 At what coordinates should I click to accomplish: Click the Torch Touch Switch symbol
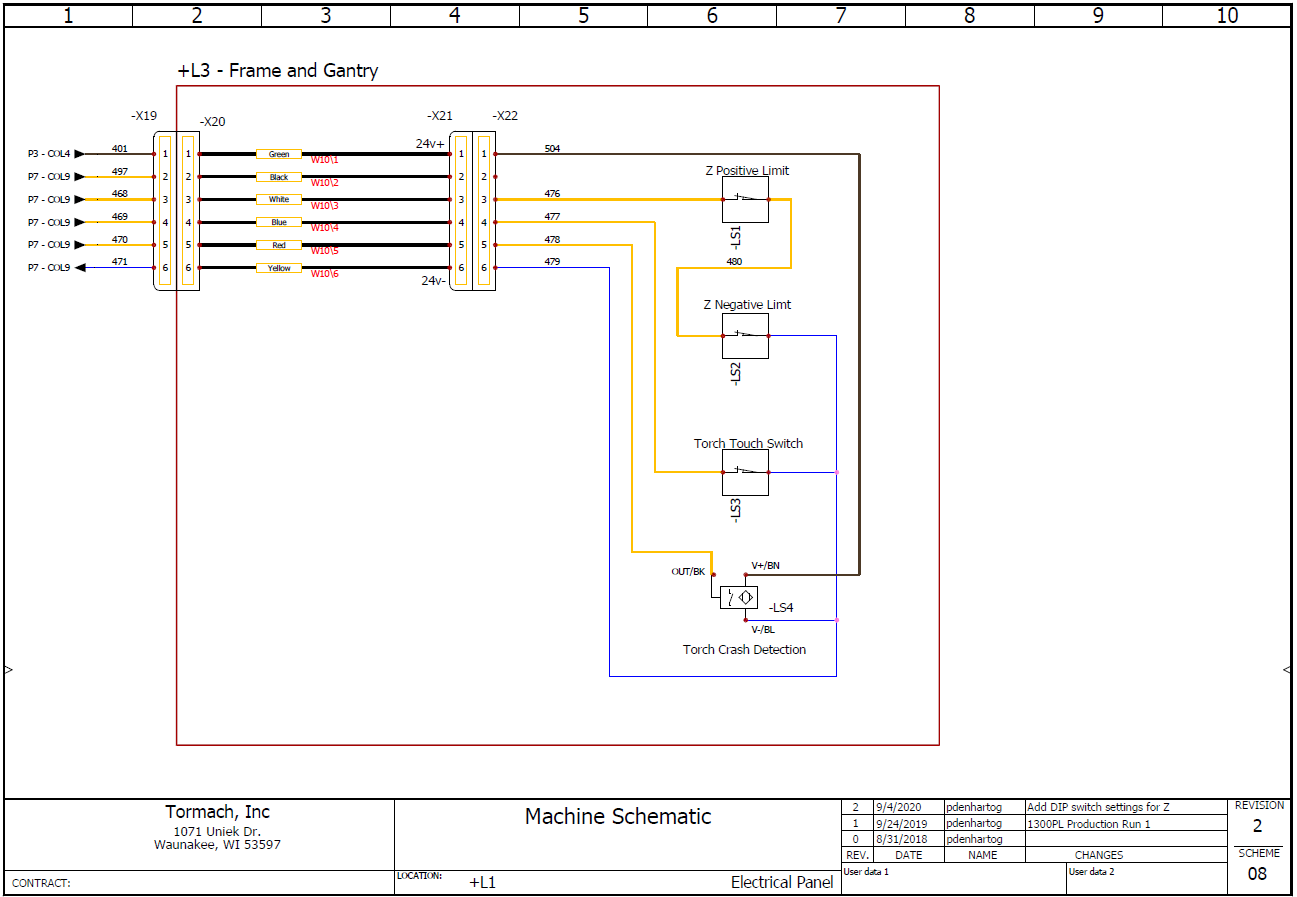tap(745, 472)
